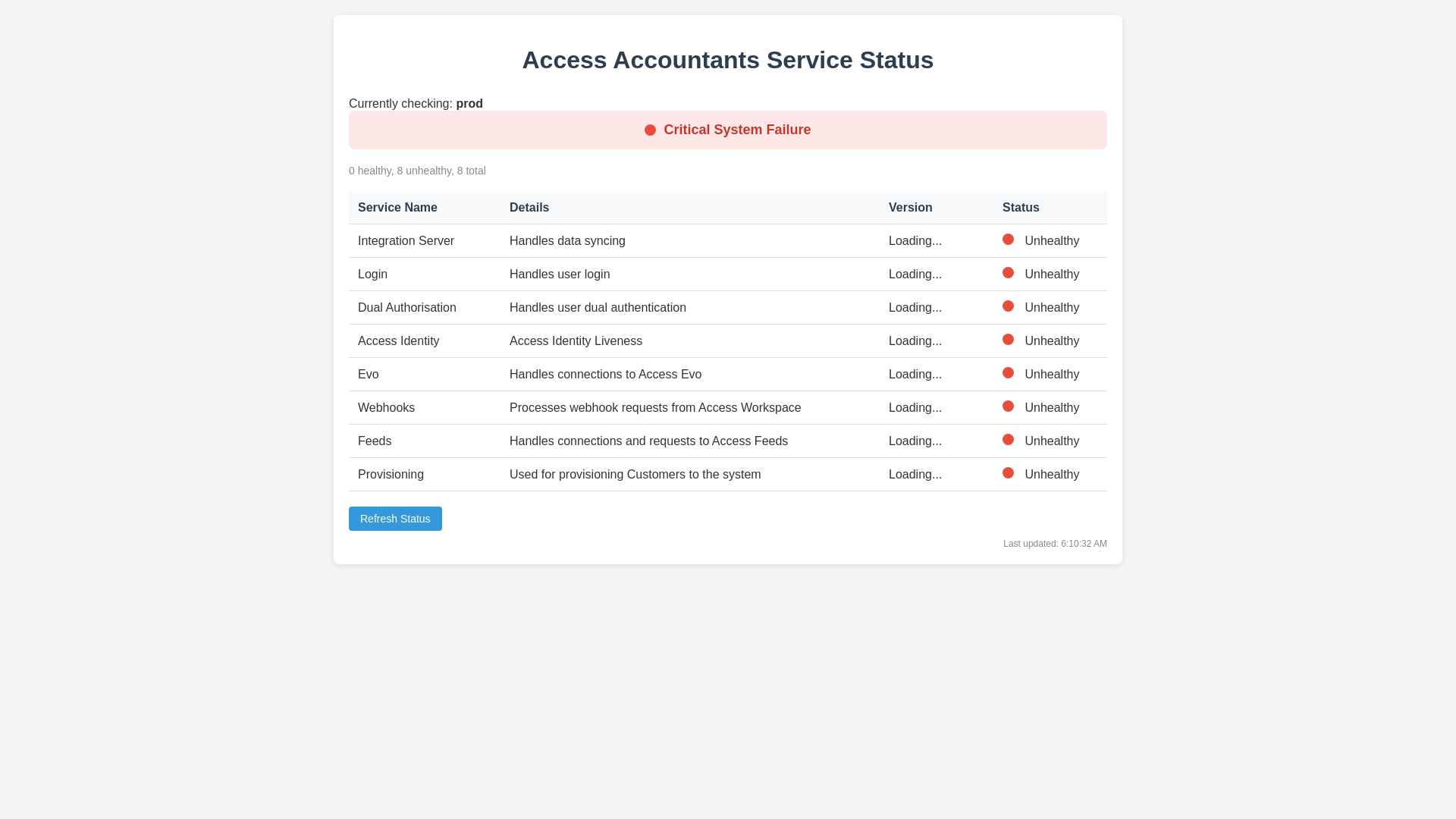The image size is (1456, 819).
Task: Click Loading... version in Provisioning row
Action: [x=915, y=475]
